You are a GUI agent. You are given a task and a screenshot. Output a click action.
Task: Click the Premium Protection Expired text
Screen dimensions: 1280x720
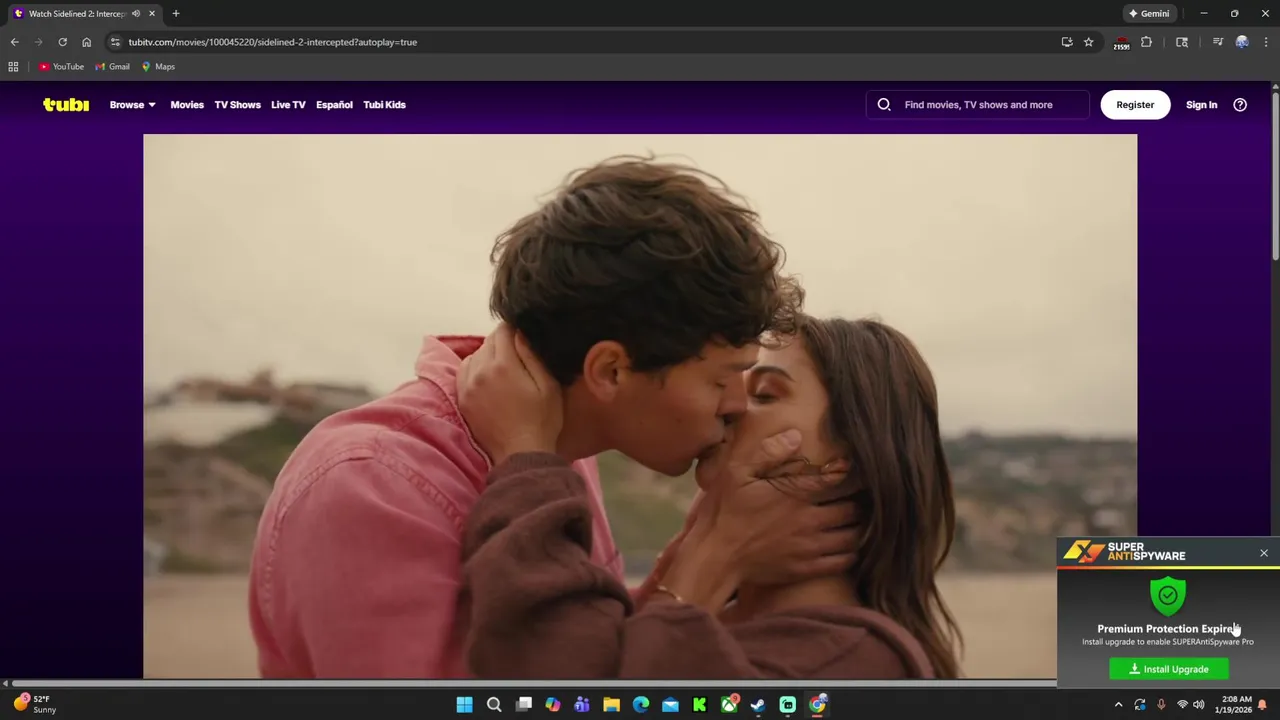click(1168, 629)
